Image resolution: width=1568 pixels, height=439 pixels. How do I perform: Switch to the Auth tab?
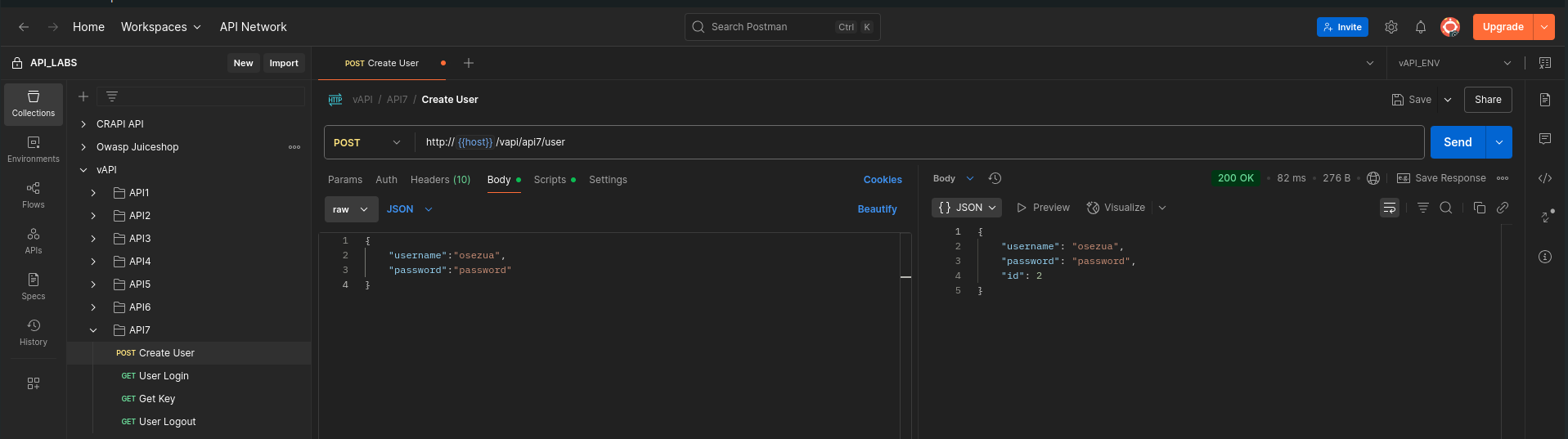coord(386,180)
